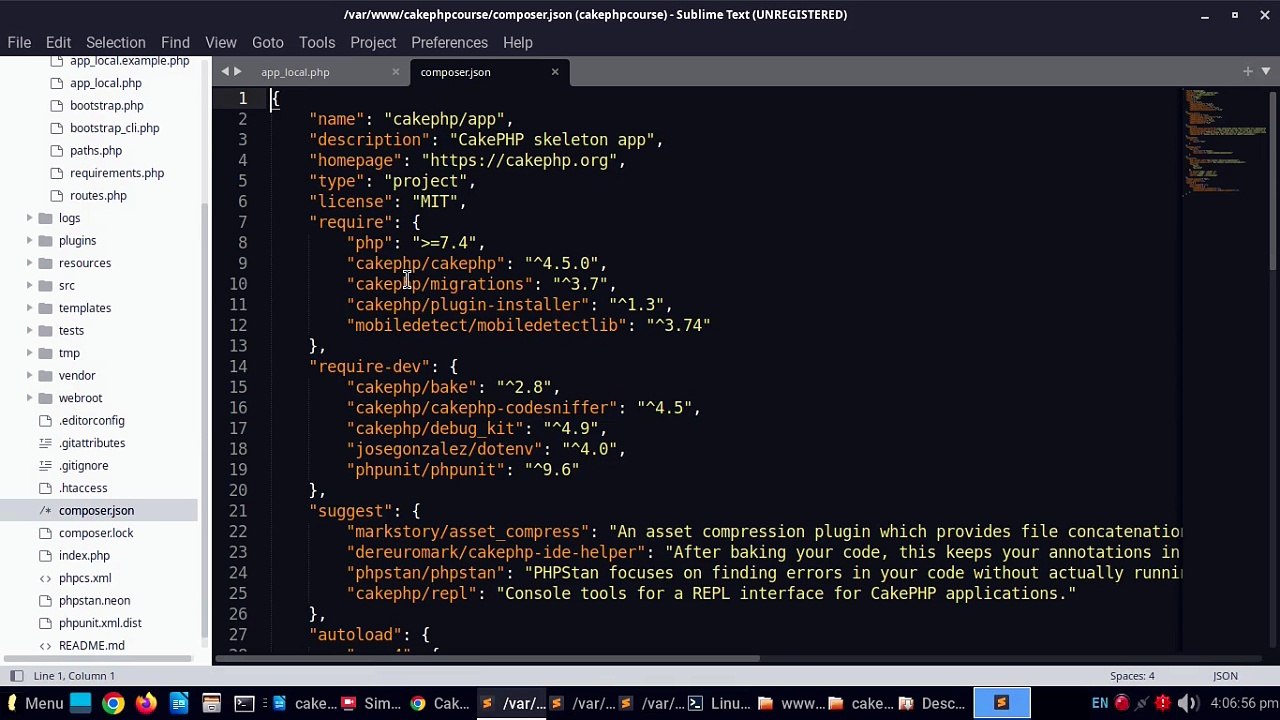Open app_local.php in the sidebar
The height and width of the screenshot is (720, 1280).
105,83
